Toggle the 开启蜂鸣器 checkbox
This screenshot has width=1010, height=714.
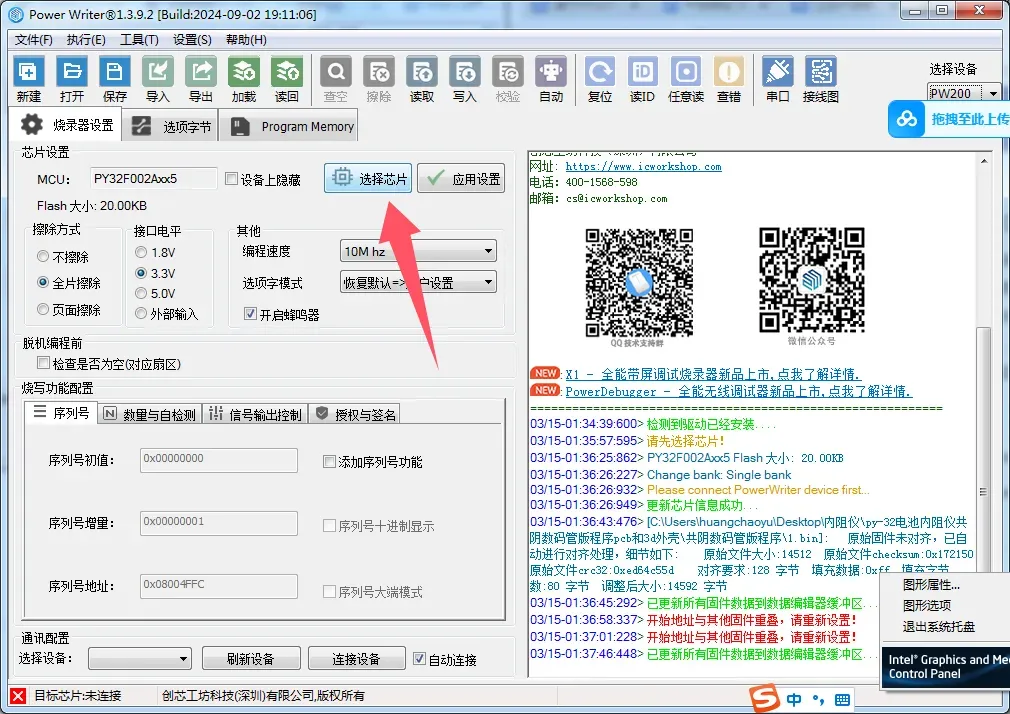[250, 314]
